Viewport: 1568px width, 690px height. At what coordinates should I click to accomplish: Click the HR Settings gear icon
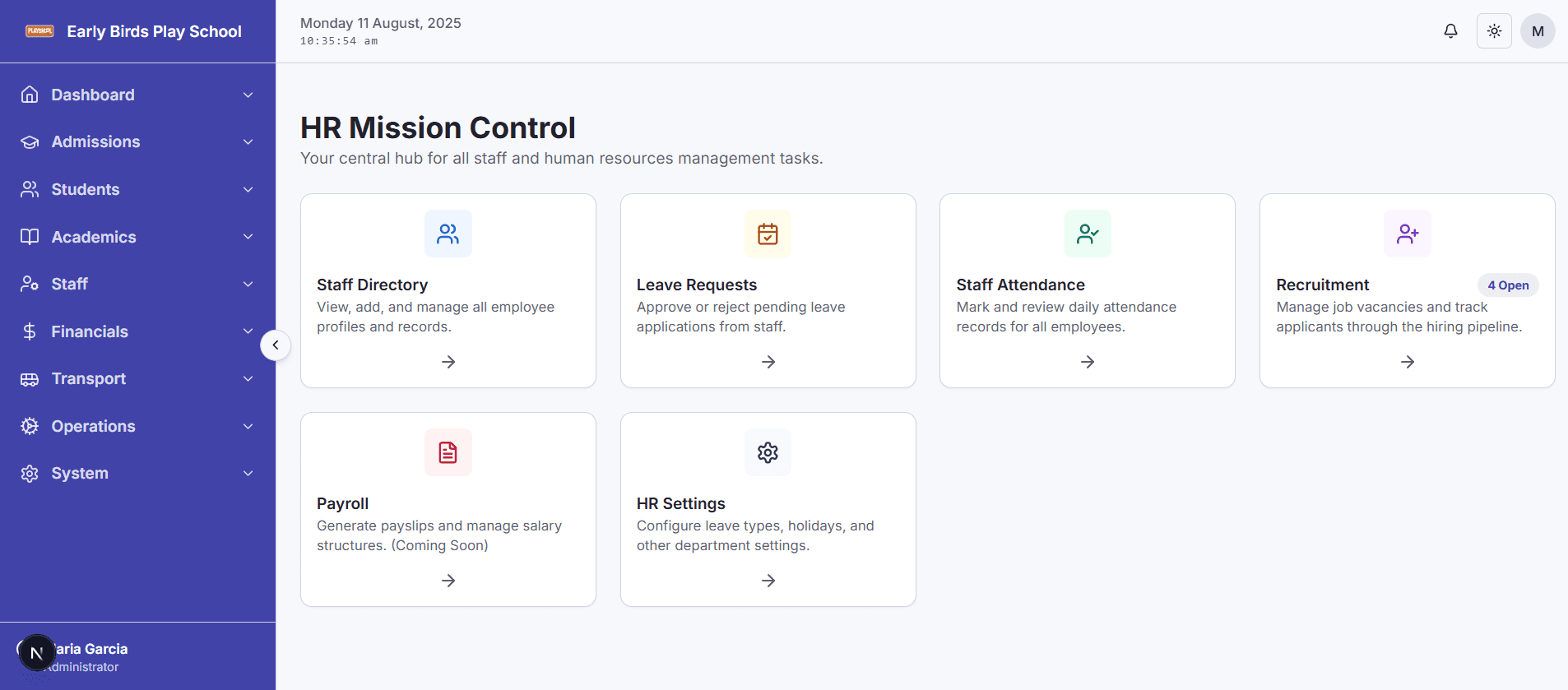[768, 452]
